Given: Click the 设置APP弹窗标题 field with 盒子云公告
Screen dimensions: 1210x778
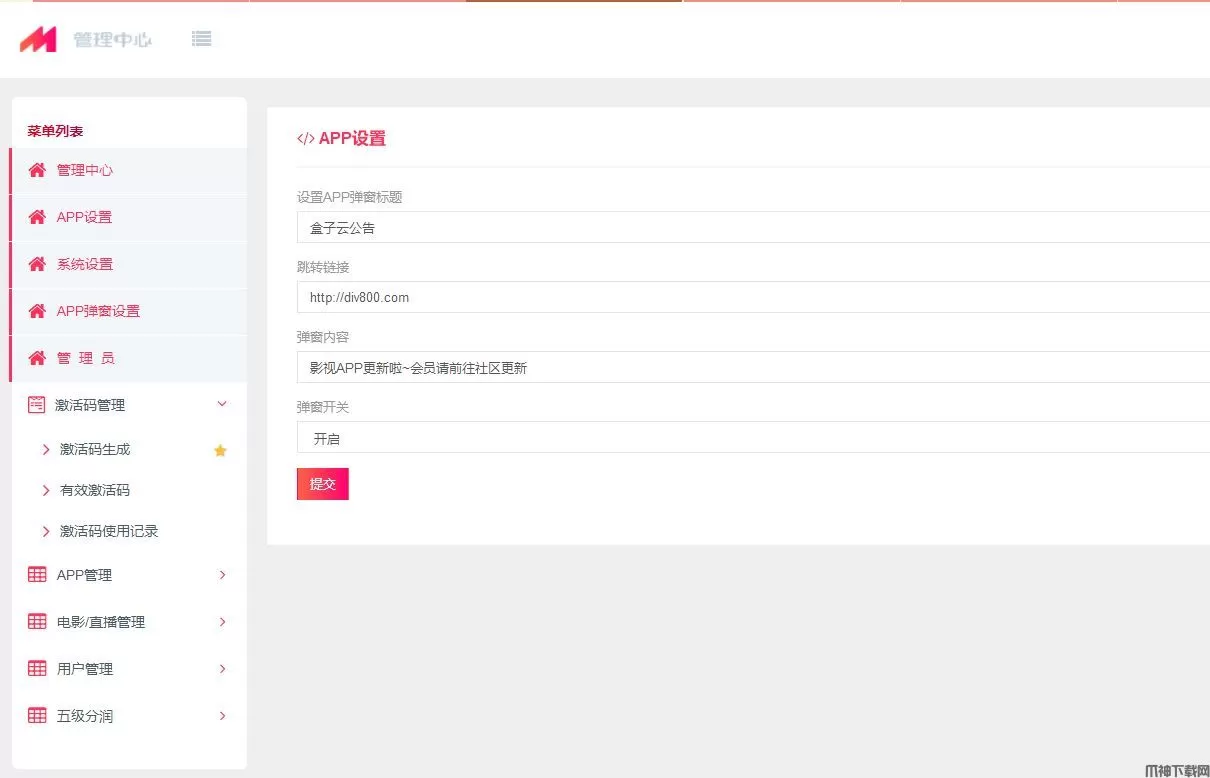Looking at the screenshot, I should [x=752, y=228].
